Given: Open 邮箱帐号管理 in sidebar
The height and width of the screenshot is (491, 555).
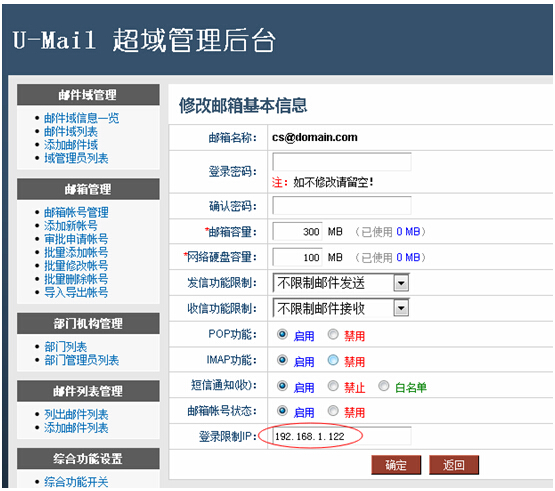Looking at the screenshot, I should (76, 212).
